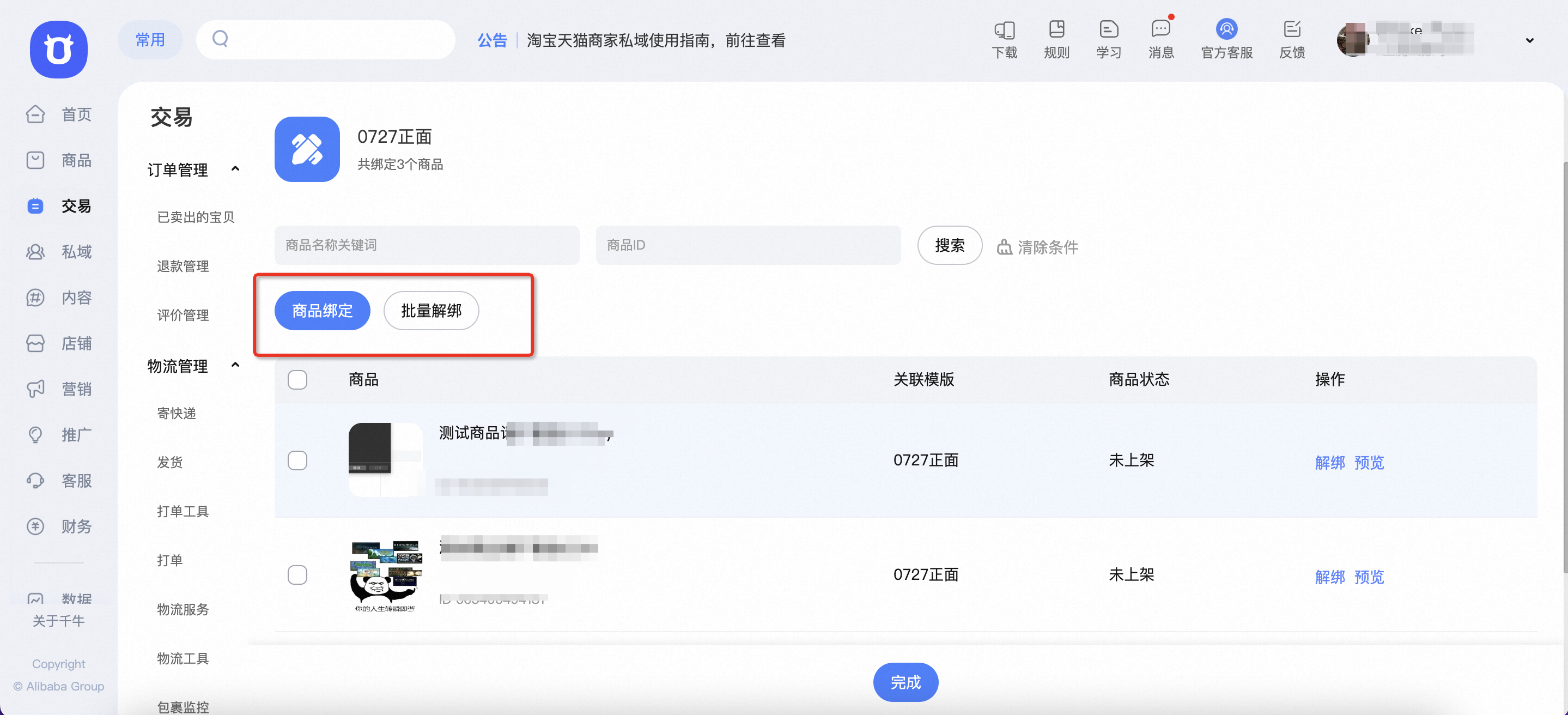Open the 学习 (learning) center
Image resolution: width=1568 pixels, height=715 pixels.
tap(1108, 38)
